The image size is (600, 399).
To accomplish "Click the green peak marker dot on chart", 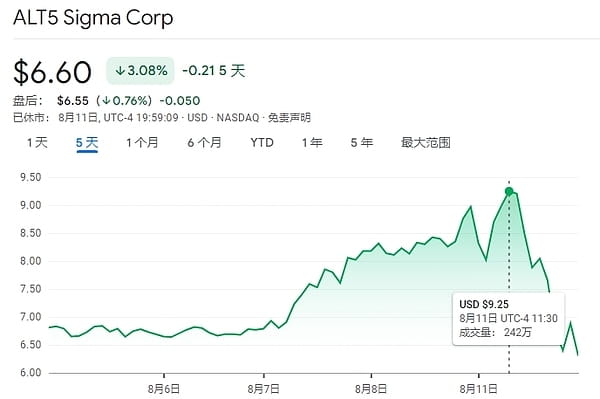I will [509, 191].
